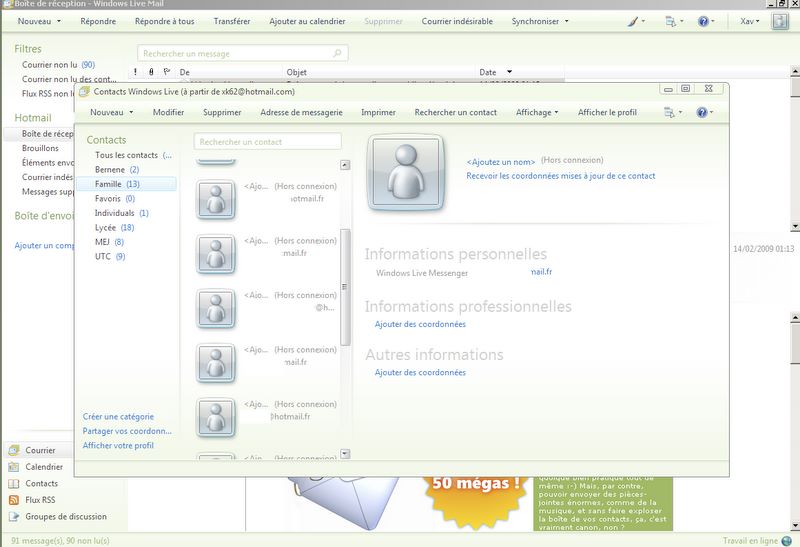Open the Mail window menus icon
The image size is (800, 547).
tap(670, 21)
